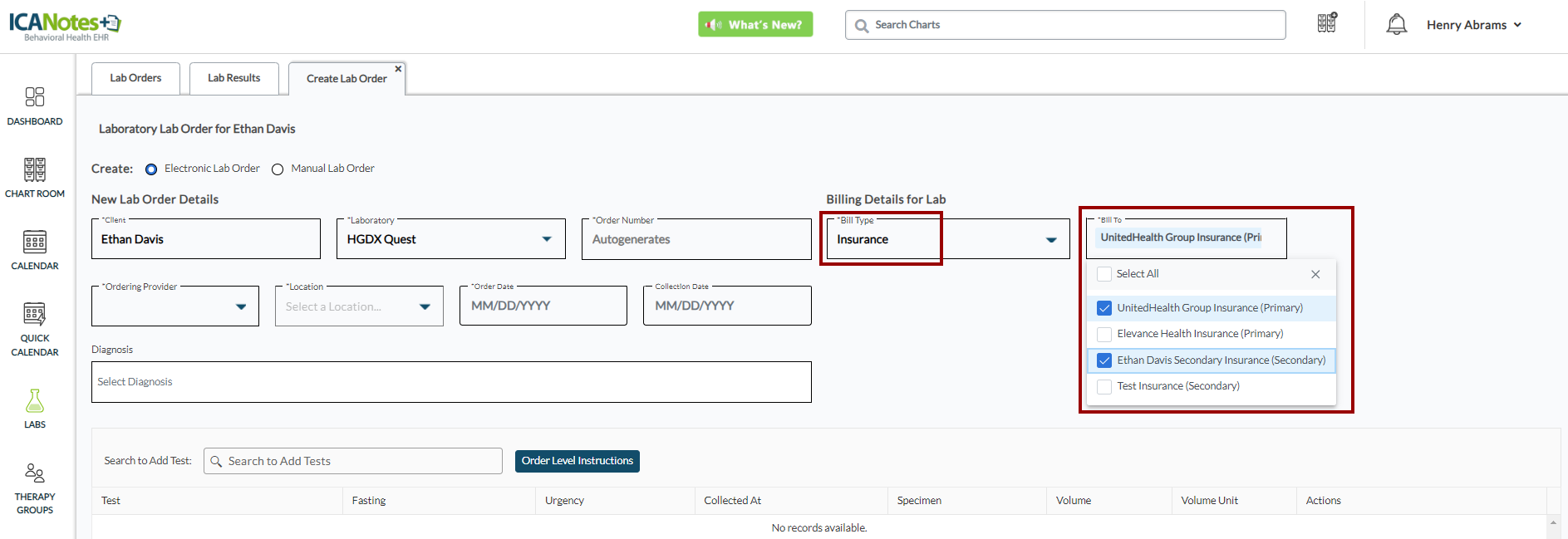Viewport: 1568px width, 539px height.
Task: Click the Order Date field
Action: (543, 306)
